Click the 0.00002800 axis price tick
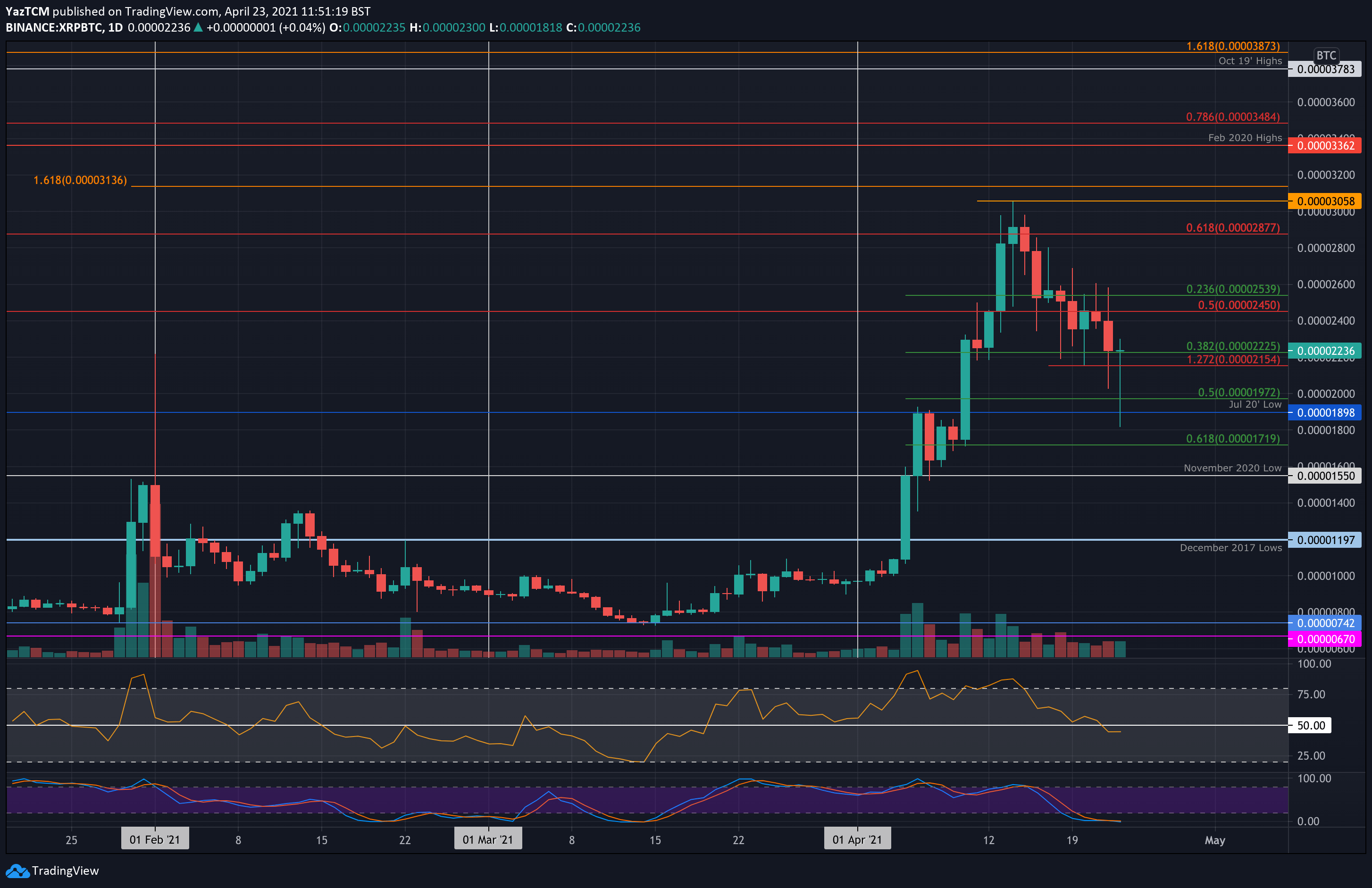Screen dimensions: 1372x888 coord(1325,248)
